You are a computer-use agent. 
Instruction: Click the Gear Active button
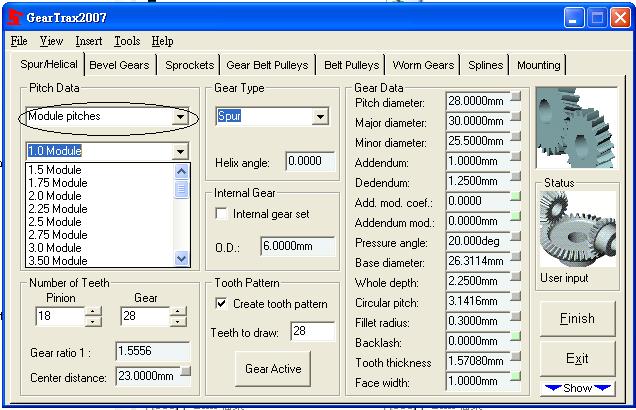coord(273,369)
